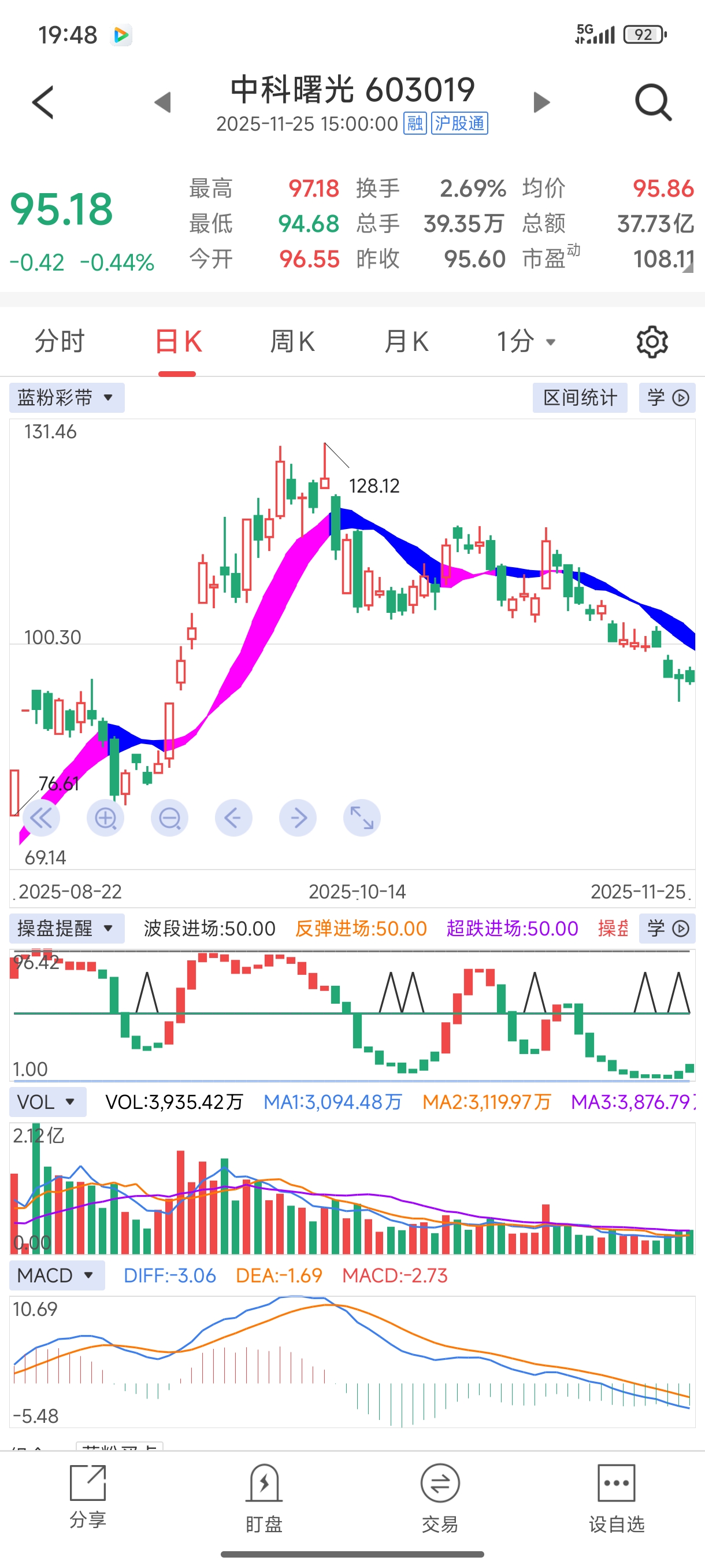Expand quote details corner triangle near 108.11

(x=687, y=267)
